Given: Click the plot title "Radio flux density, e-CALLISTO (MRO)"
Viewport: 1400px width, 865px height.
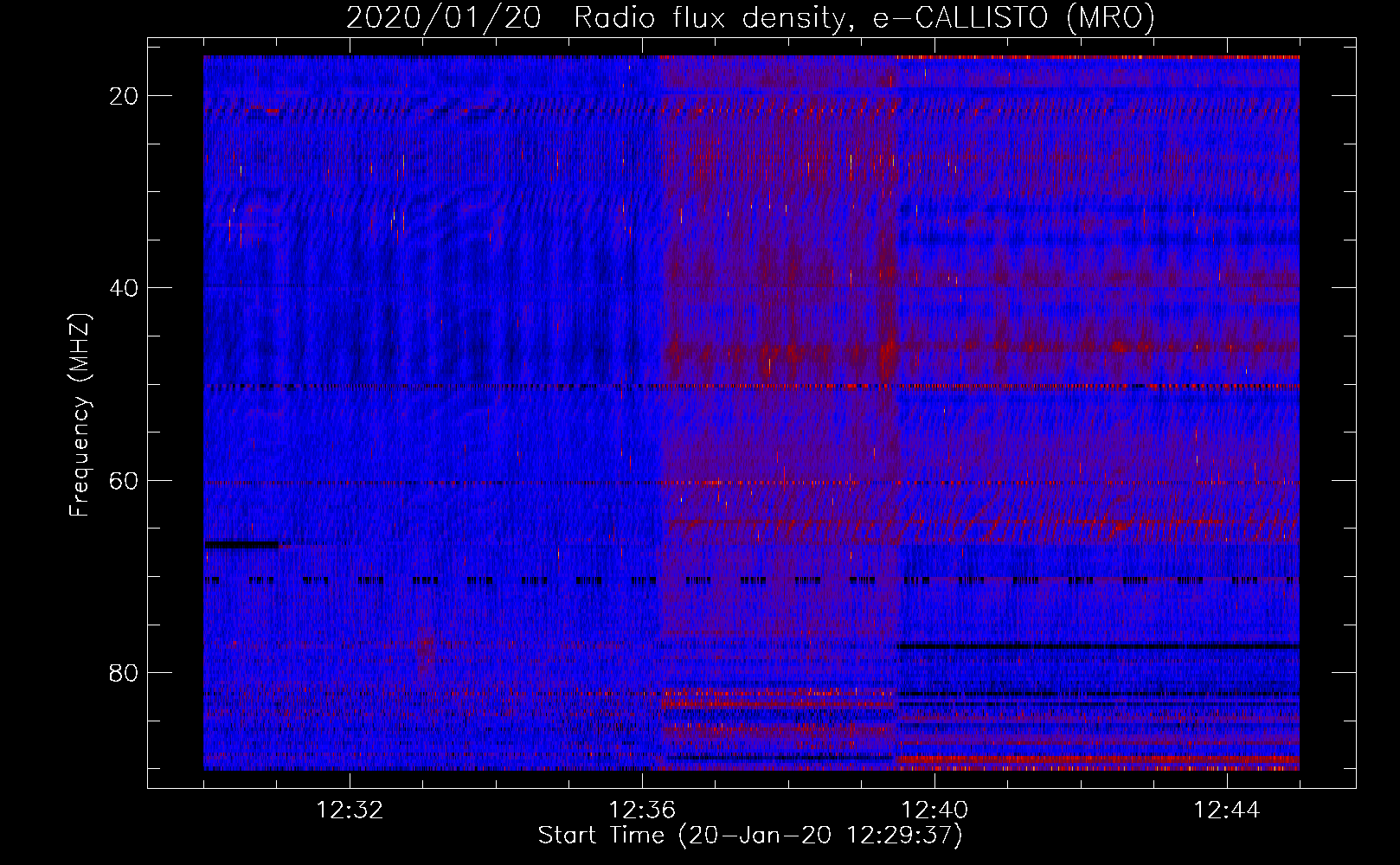Looking at the screenshot, I should pos(864,17).
